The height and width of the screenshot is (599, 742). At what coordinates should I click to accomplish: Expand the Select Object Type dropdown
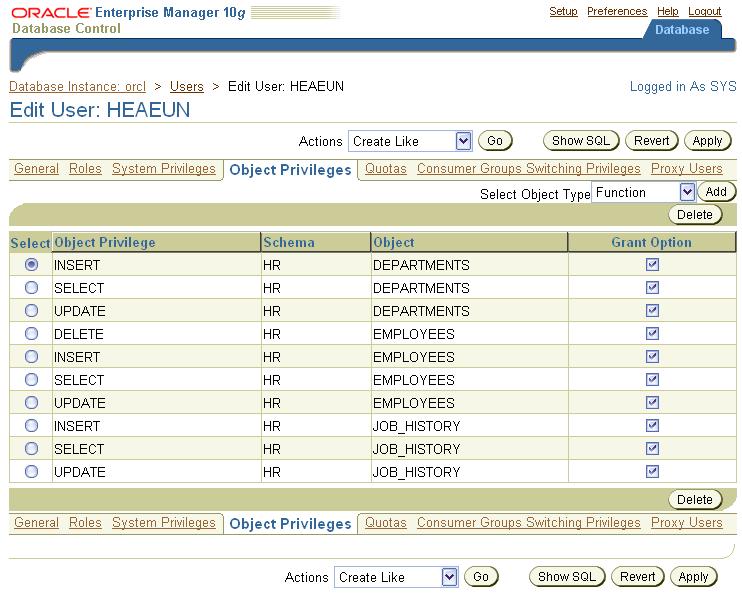pos(643,192)
